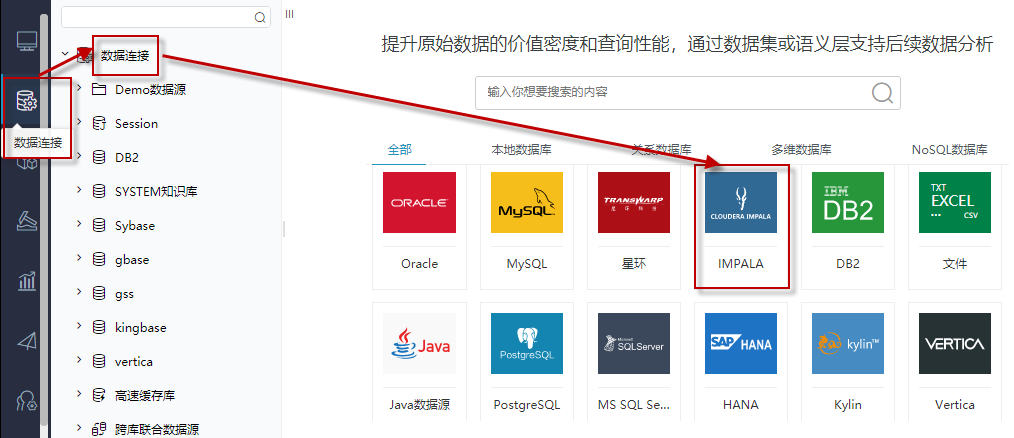Expand the vertica tree node
This screenshot has height=438, width=1014.
pos(79,360)
